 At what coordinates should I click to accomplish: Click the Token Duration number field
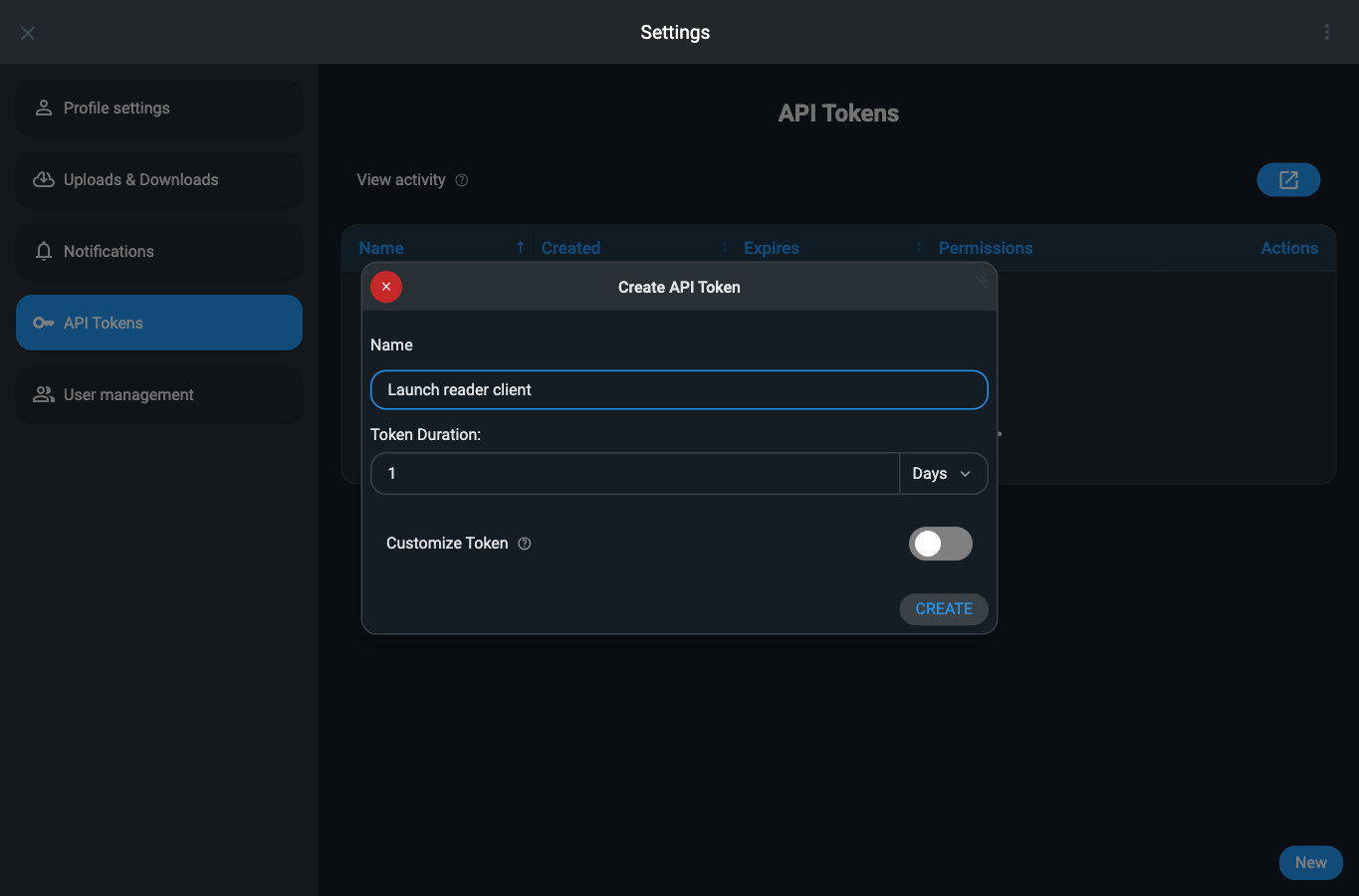tap(635, 474)
